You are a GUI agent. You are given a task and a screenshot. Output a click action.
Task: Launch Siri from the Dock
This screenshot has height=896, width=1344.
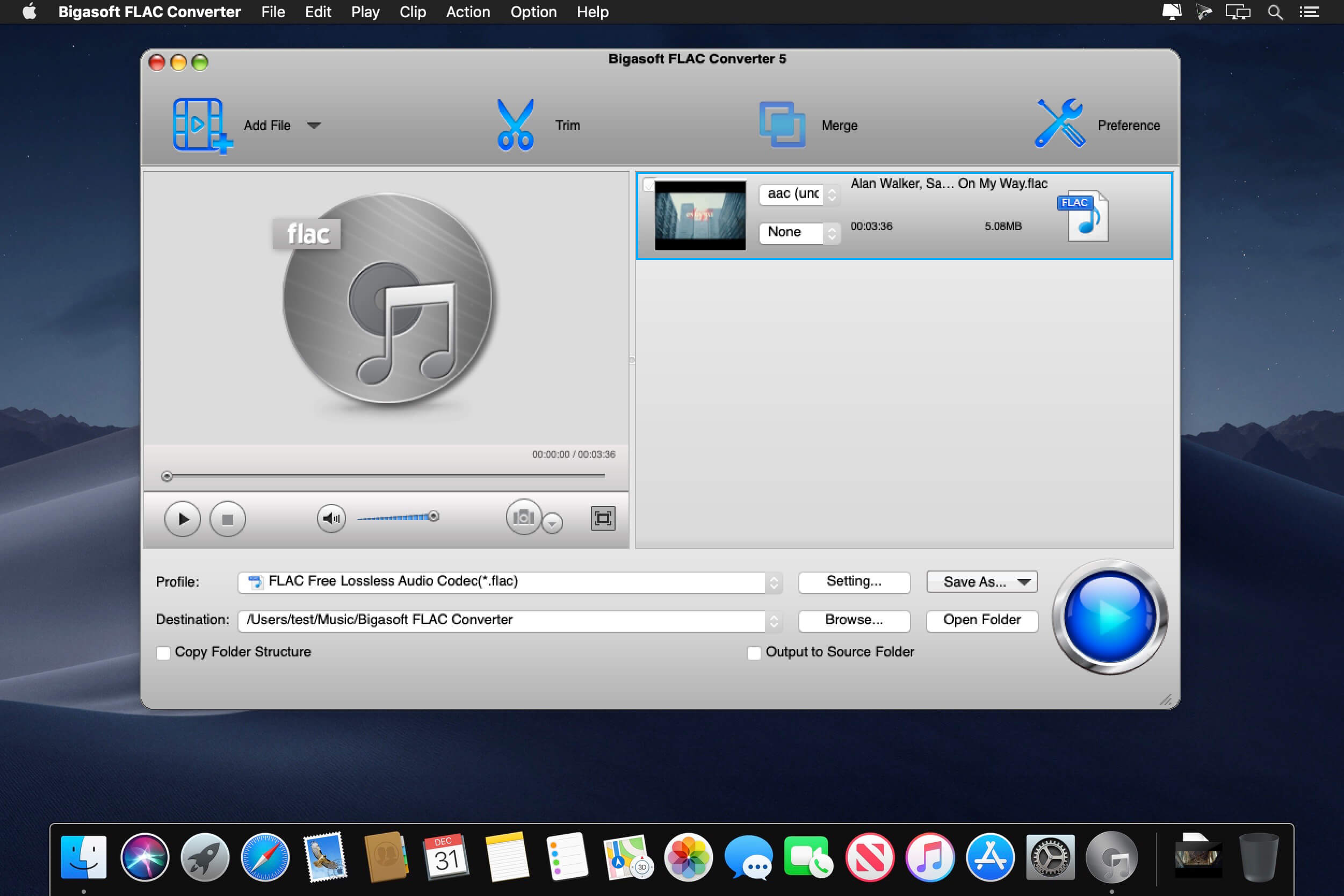(144, 857)
